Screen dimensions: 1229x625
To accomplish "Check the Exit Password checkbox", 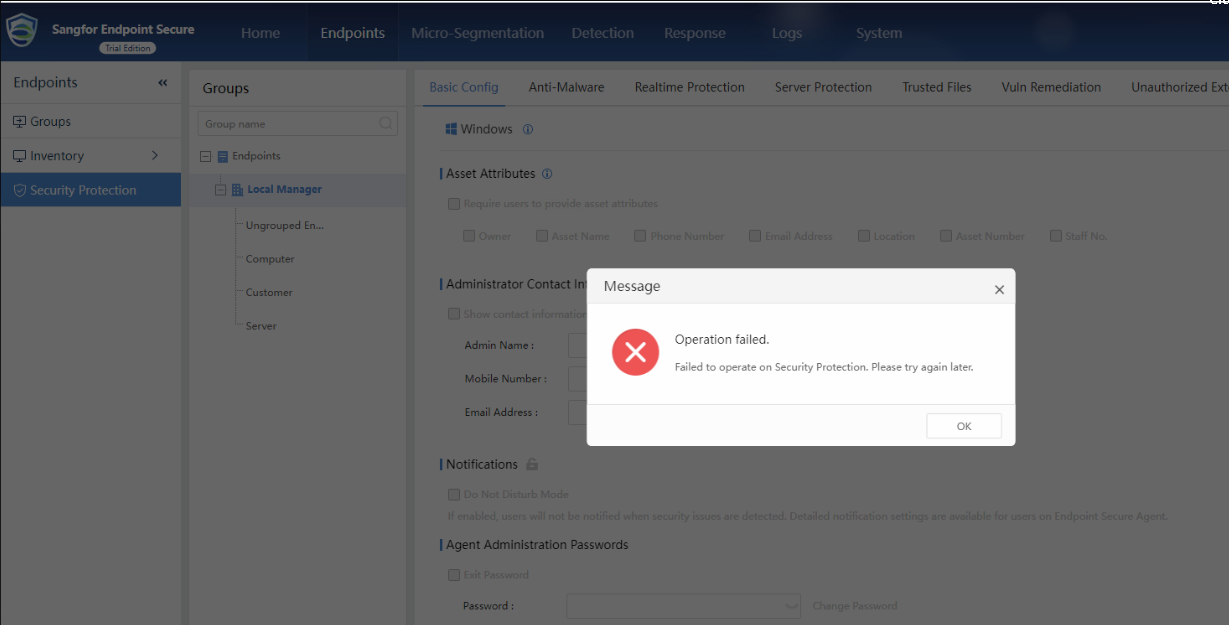I will tap(455, 575).
